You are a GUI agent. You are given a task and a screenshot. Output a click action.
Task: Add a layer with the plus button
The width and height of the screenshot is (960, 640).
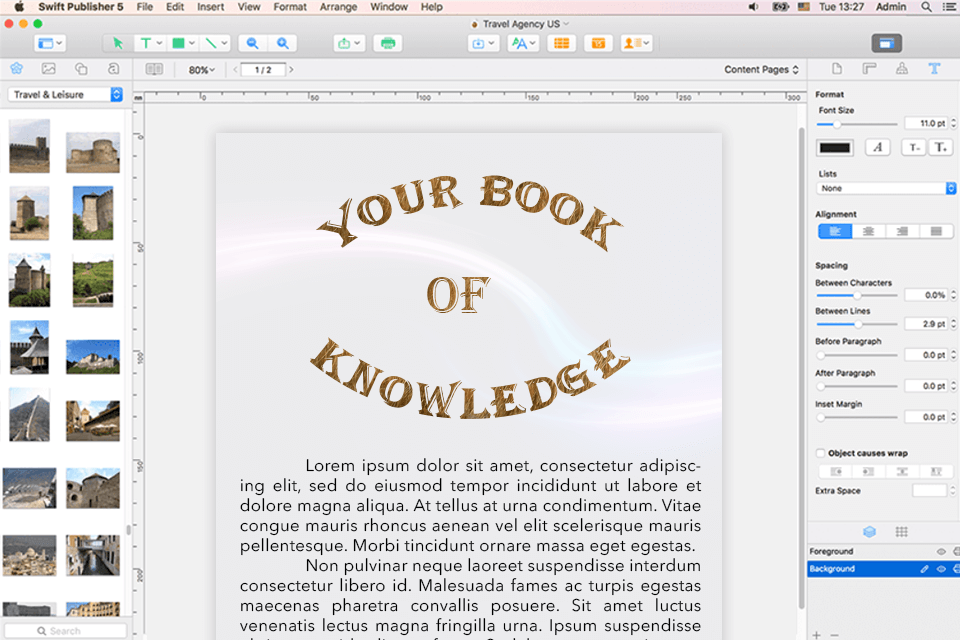pyautogui.click(x=816, y=635)
